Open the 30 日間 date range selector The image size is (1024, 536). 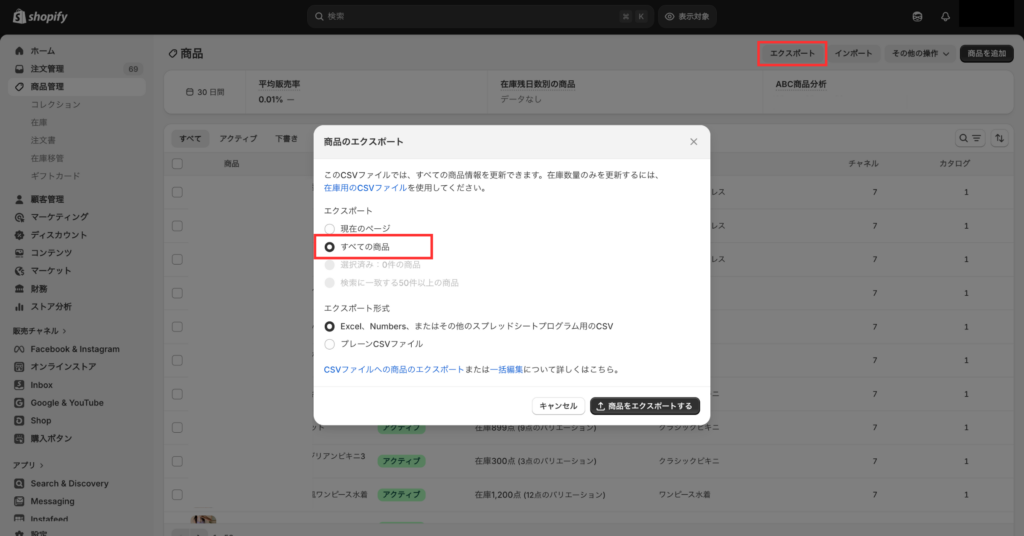pyautogui.click(x=205, y=92)
